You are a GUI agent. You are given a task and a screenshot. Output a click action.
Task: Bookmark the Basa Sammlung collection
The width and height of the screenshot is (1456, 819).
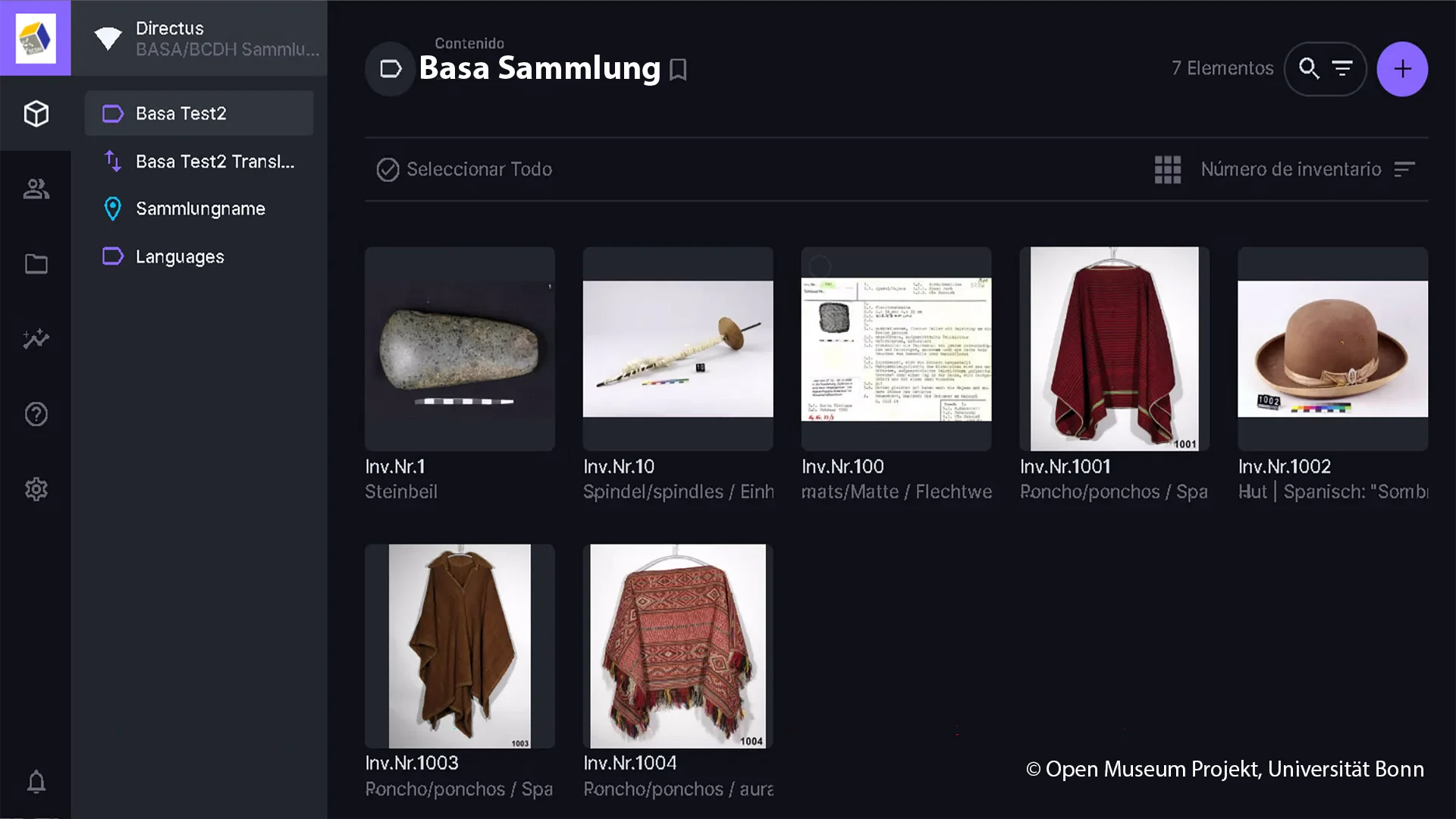[x=678, y=70]
